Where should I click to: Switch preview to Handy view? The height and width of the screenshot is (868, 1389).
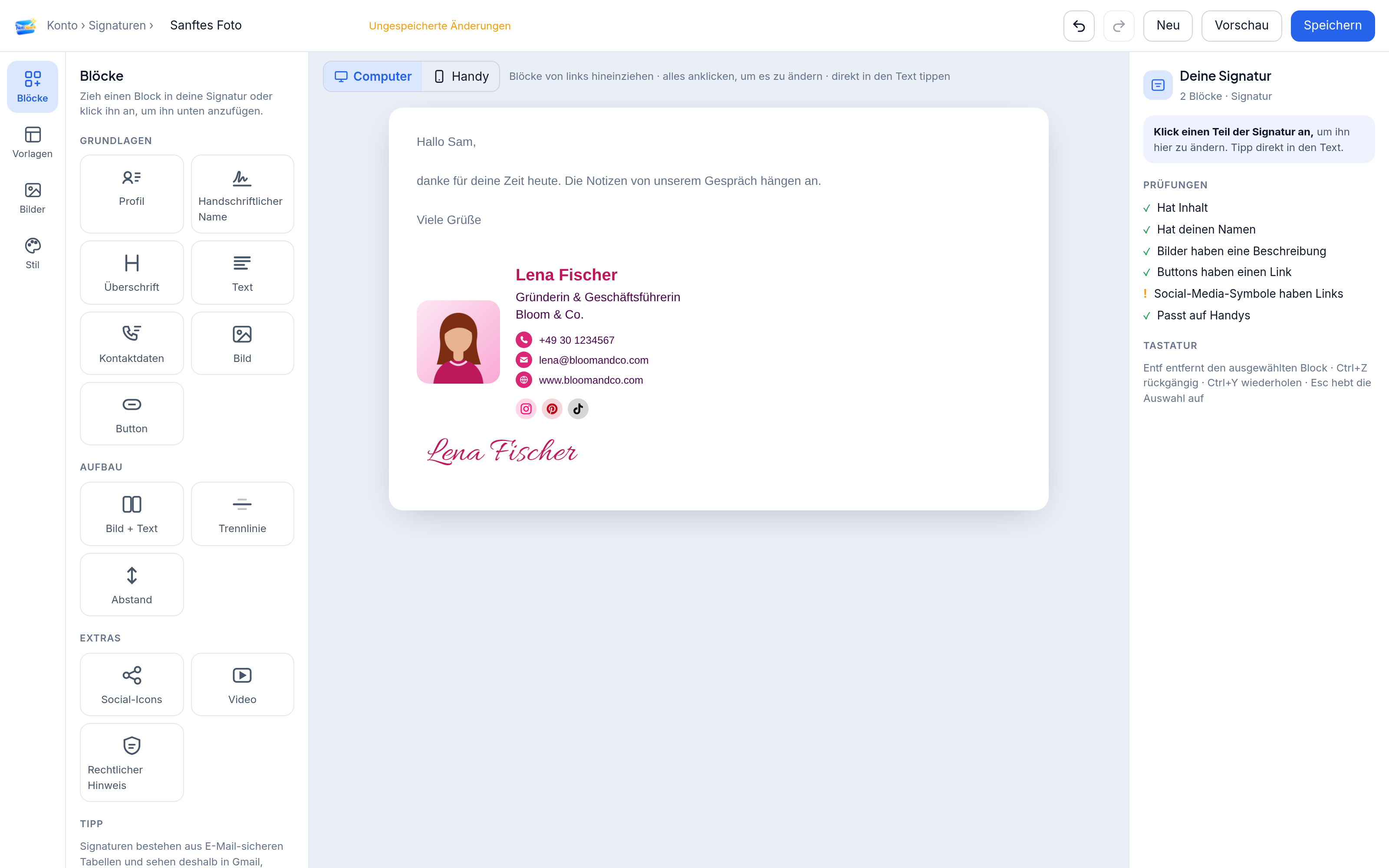pos(461,76)
